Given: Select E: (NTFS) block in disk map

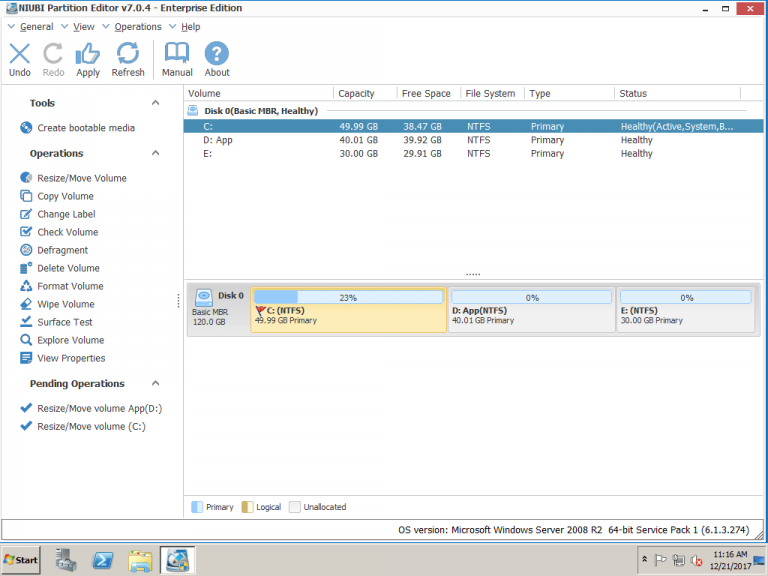Looking at the screenshot, I should [685, 310].
